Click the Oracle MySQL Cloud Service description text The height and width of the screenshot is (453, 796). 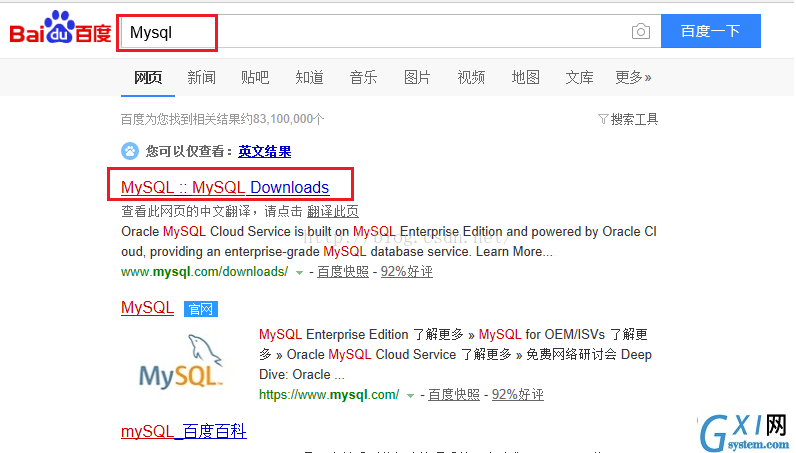point(389,242)
